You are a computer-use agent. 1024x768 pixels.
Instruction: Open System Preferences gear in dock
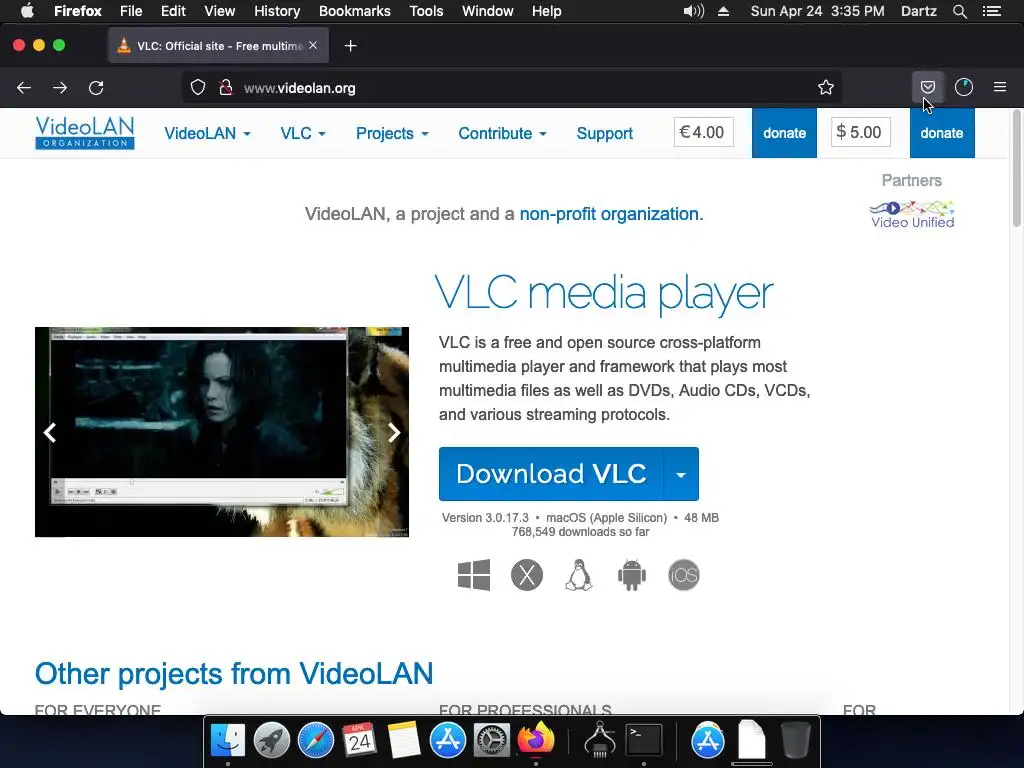pyautogui.click(x=491, y=741)
